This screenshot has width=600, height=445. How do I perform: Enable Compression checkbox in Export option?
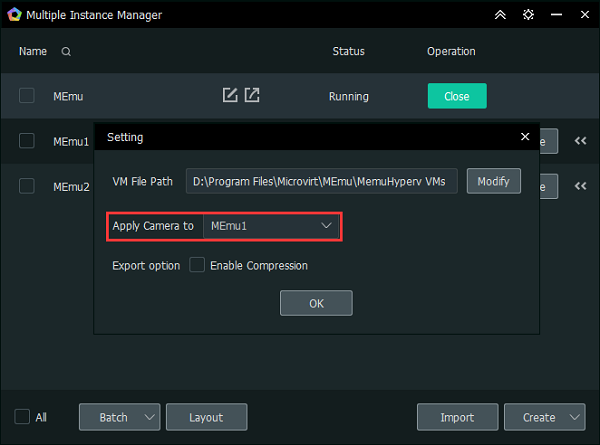point(197,265)
